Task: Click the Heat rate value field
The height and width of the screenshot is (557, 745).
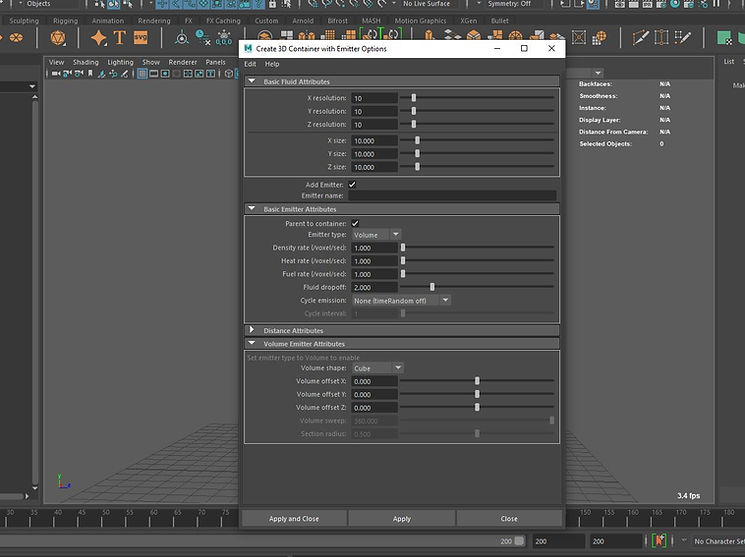Action: pyautogui.click(x=374, y=261)
